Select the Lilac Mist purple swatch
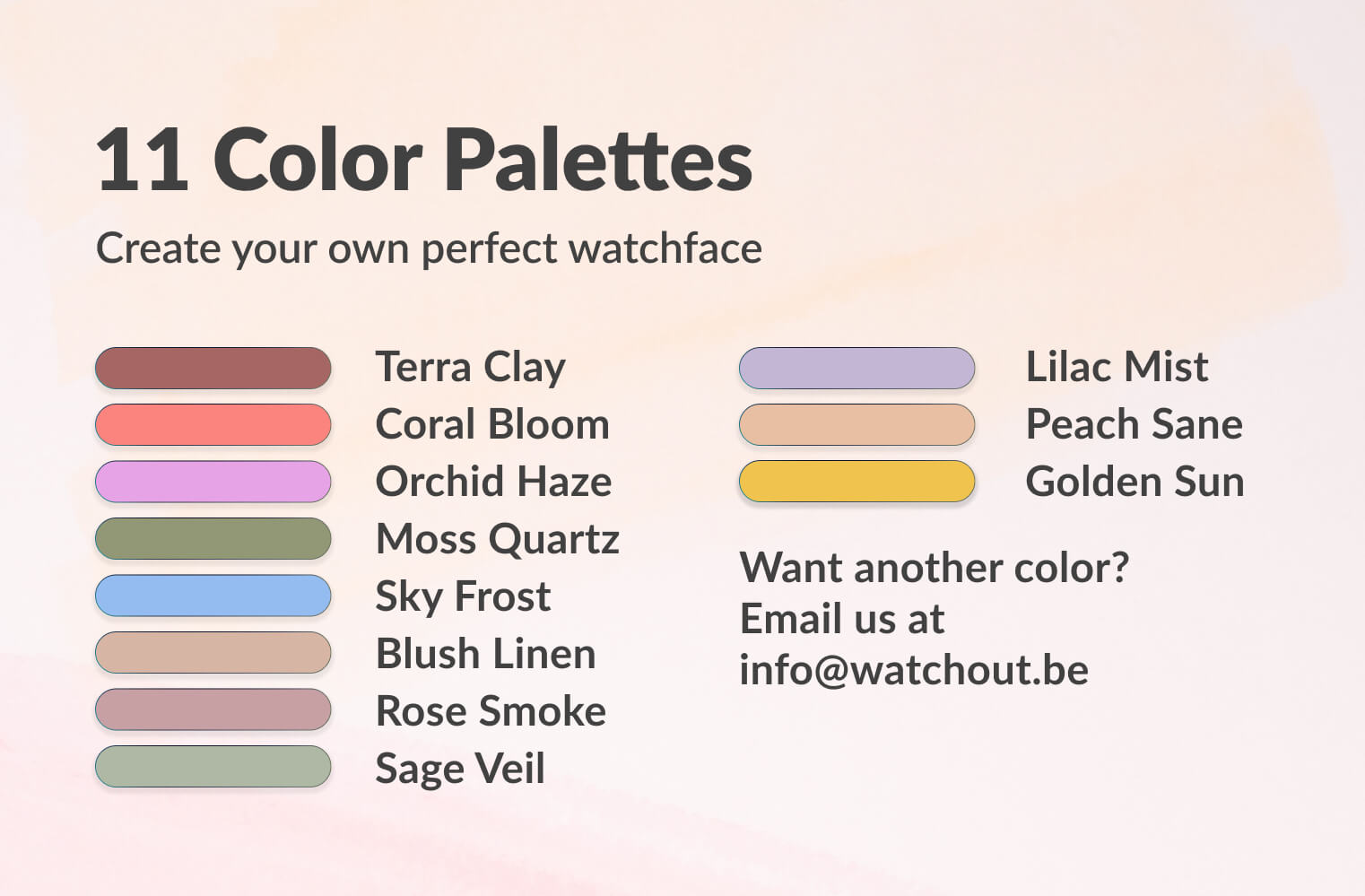 (856, 368)
